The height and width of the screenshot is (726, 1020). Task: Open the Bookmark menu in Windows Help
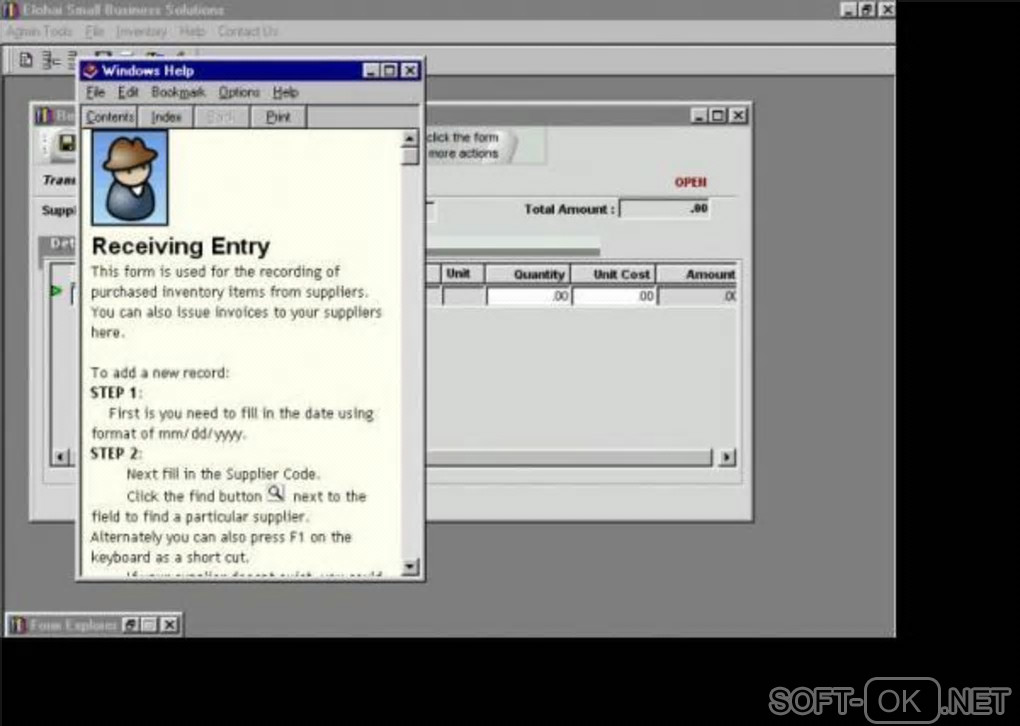(x=178, y=92)
